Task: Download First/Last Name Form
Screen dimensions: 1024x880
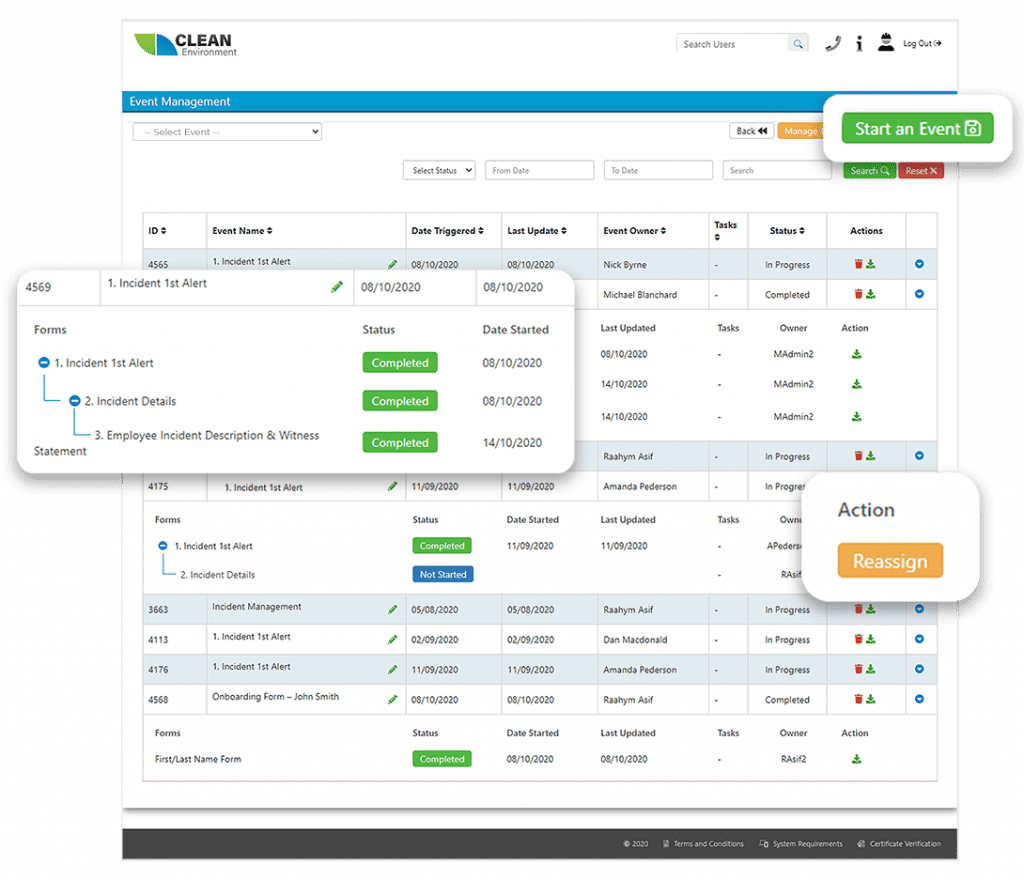Action: (x=856, y=759)
